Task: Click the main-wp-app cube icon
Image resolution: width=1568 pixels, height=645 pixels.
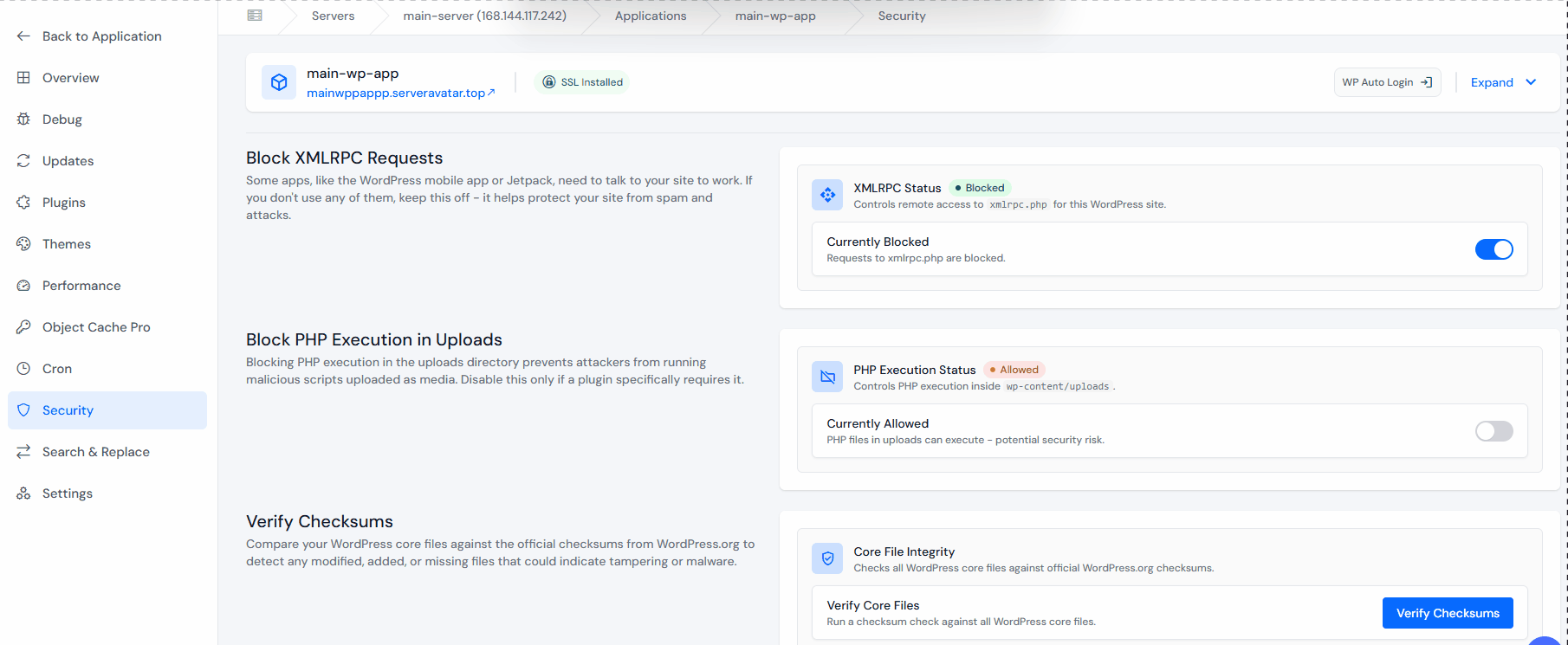Action: 279,82
